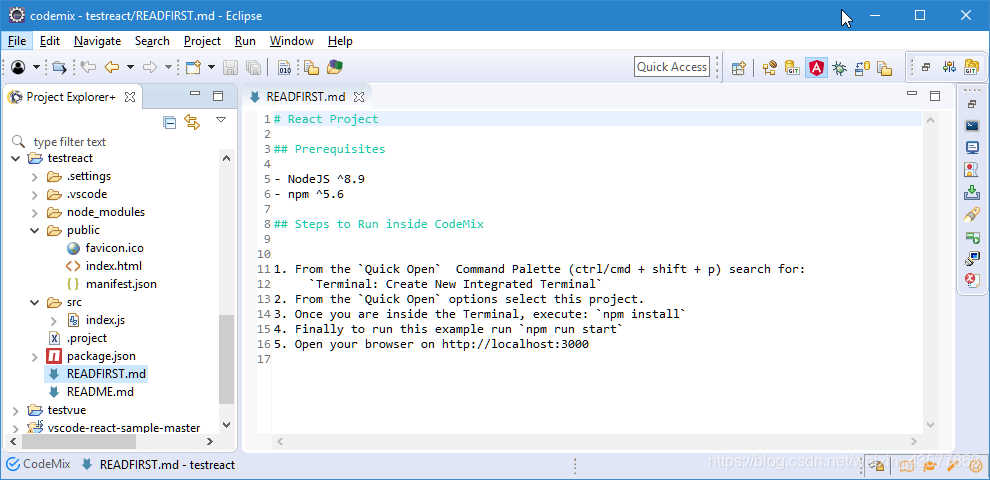Open the Search menu
Viewport: 990px width, 480px height.
click(x=152, y=41)
